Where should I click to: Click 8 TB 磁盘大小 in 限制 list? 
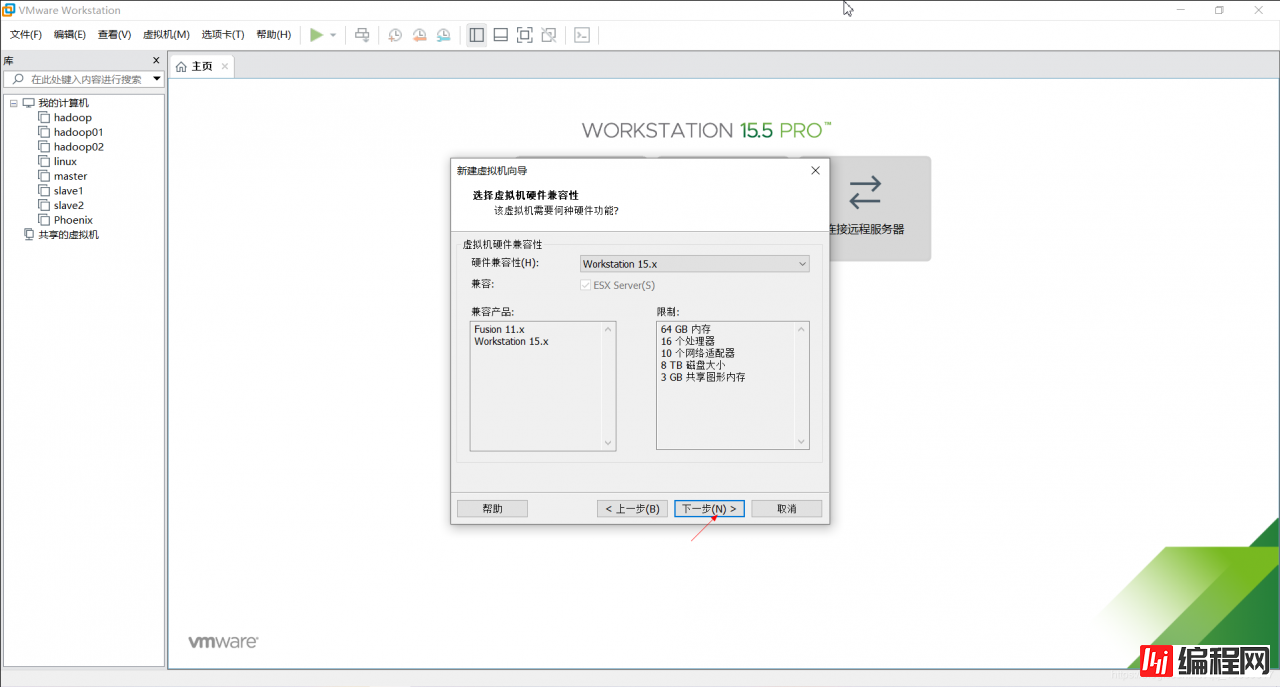coord(692,365)
